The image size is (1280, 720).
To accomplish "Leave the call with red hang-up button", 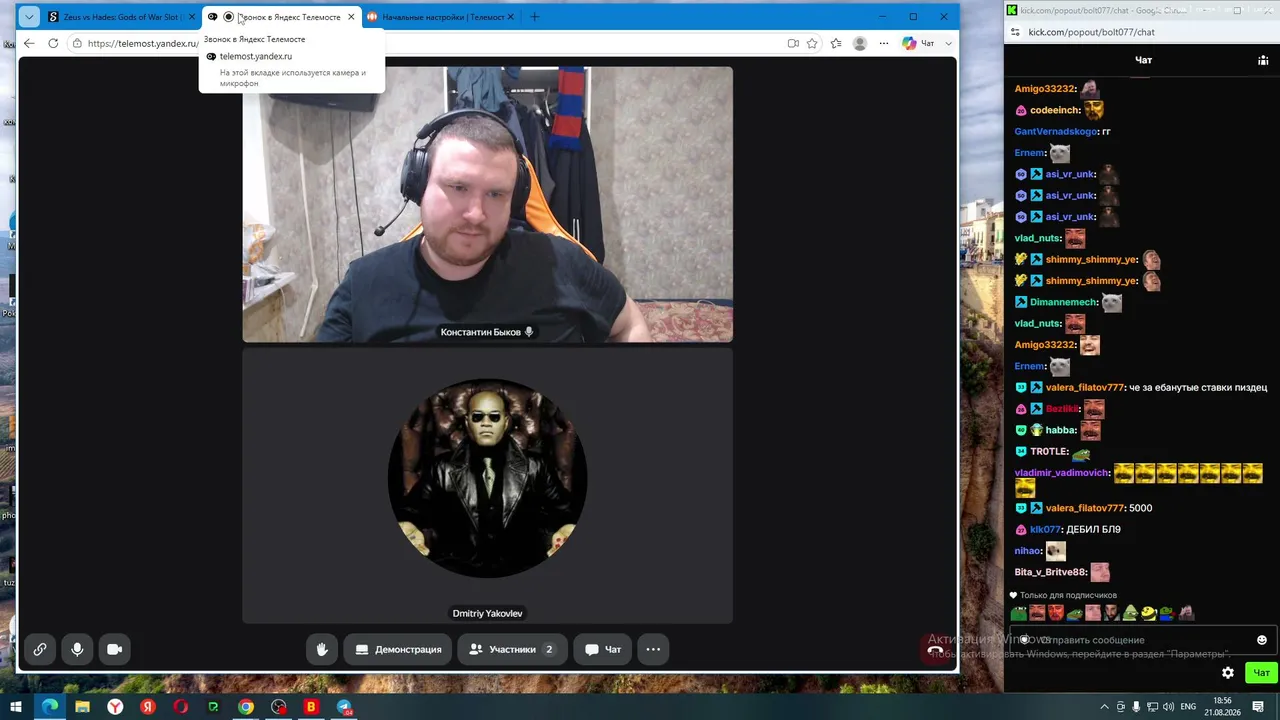I will point(934,649).
